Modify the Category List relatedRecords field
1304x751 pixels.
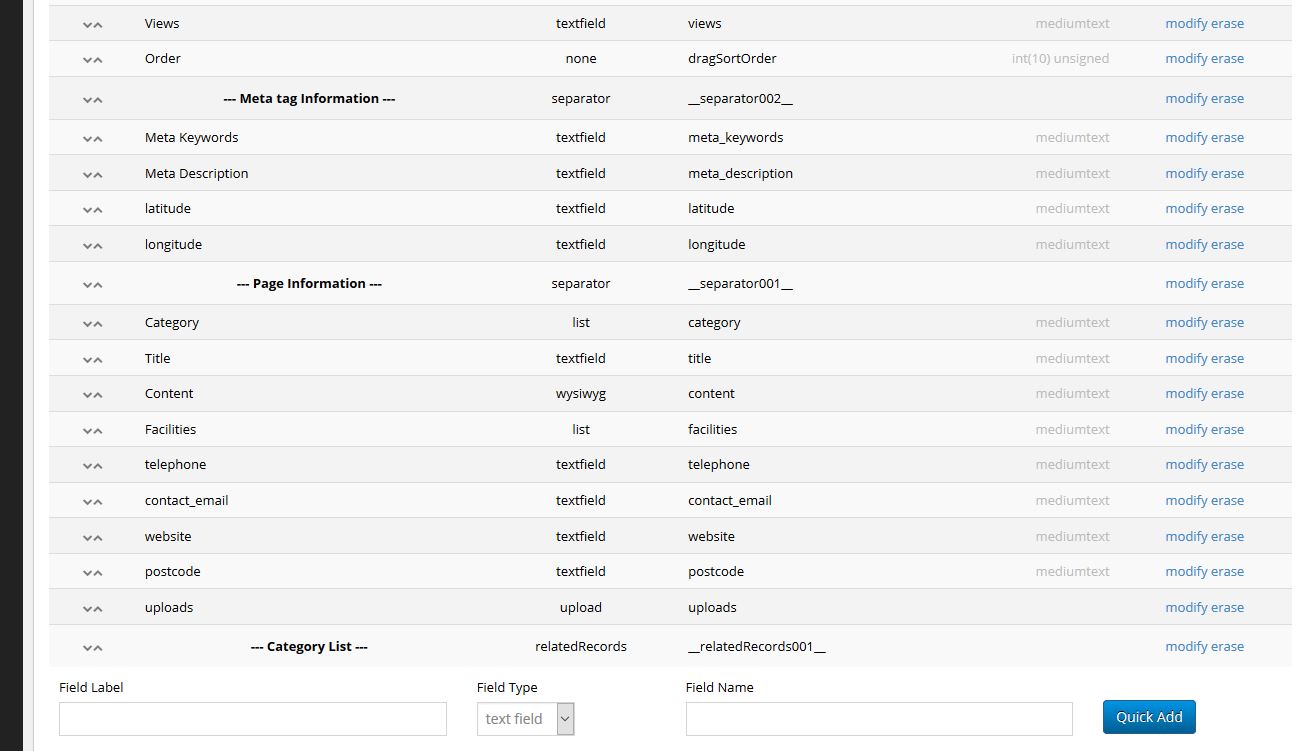[1186, 646]
